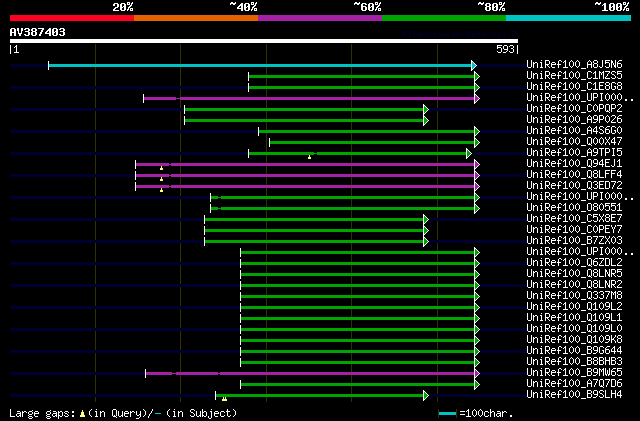Click the =100char. scale text
Screen dimensions: 640x421
coord(486,413)
